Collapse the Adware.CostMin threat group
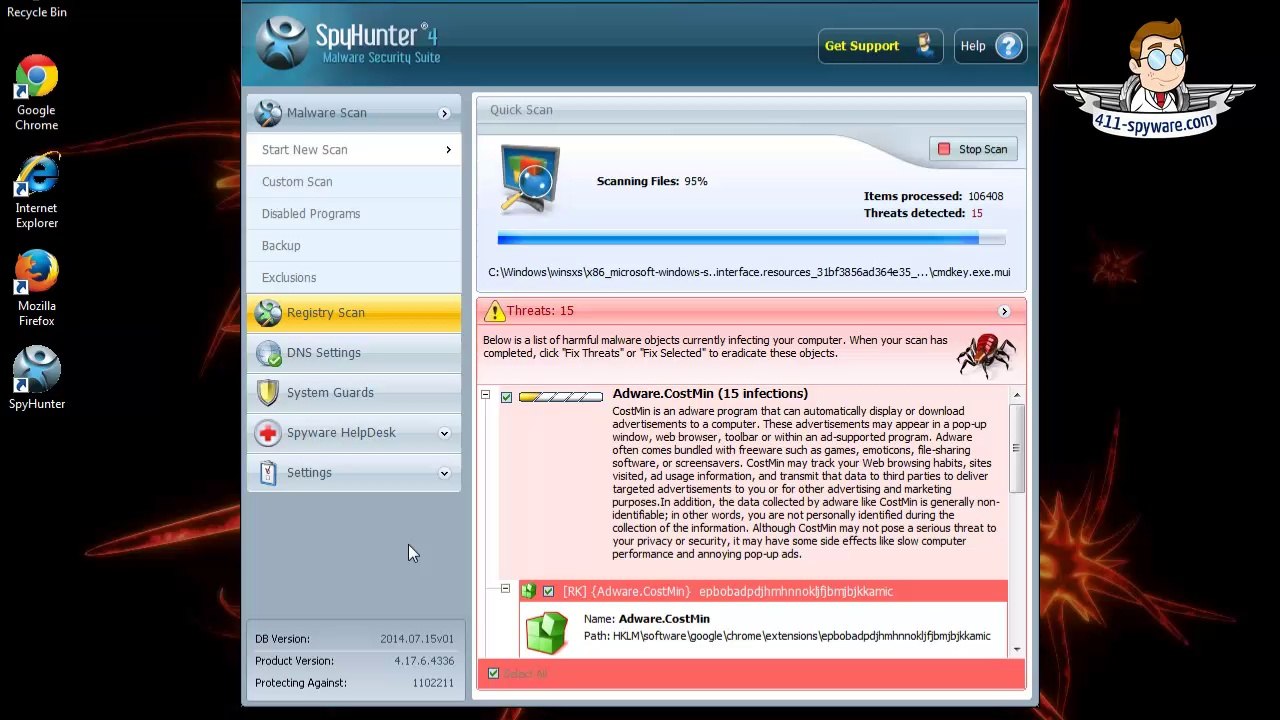Image resolution: width=1280 pixels, height=720 pixels. click(x=486, y=395)
